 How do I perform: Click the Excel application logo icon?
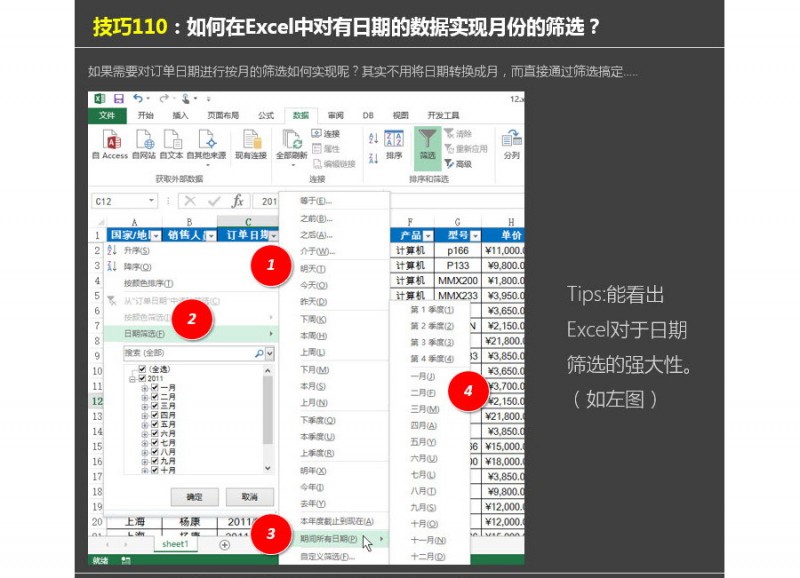coord(99,98)
